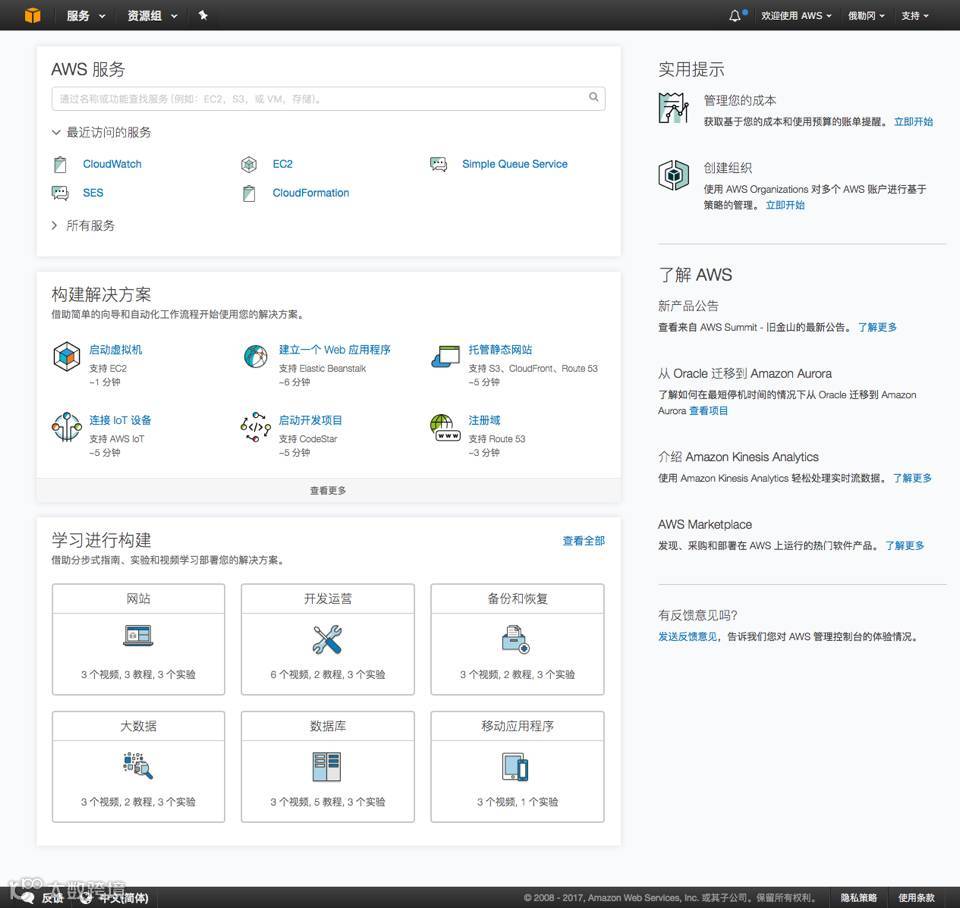Viewport: 960px width, 908px height.
Task: Open the EC2 link
Action: [282, 164]
